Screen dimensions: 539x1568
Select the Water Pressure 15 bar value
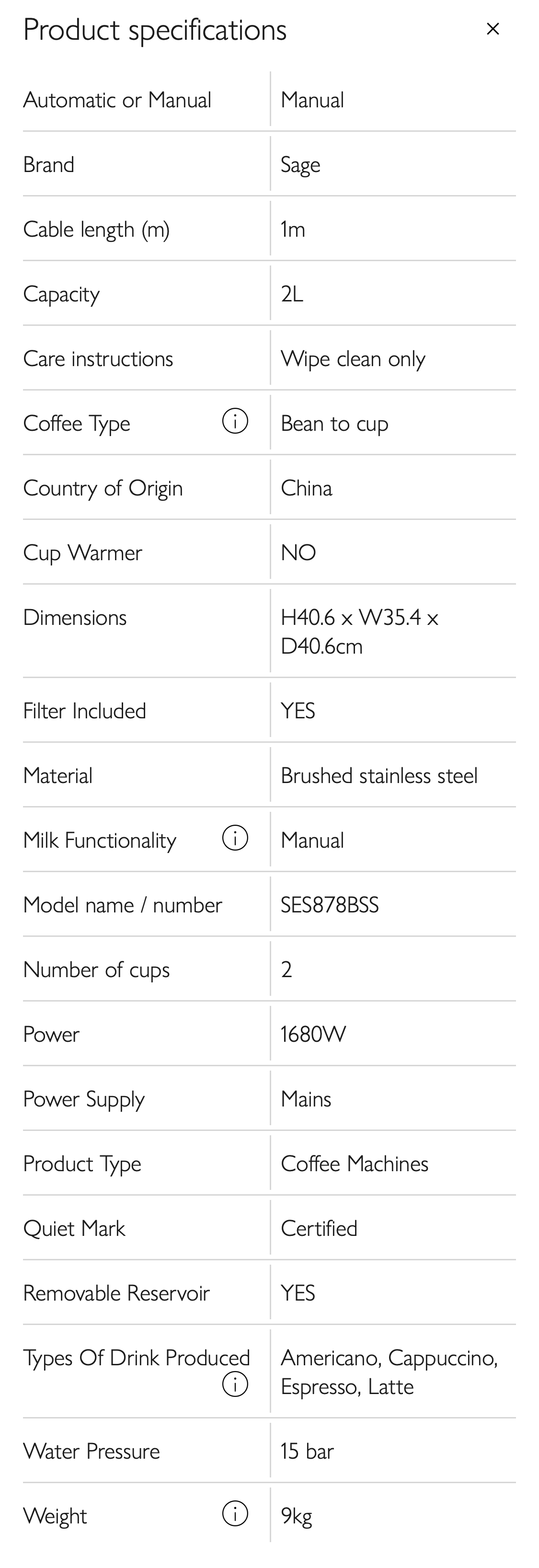pyautogui.click(x=307, y=1451)
